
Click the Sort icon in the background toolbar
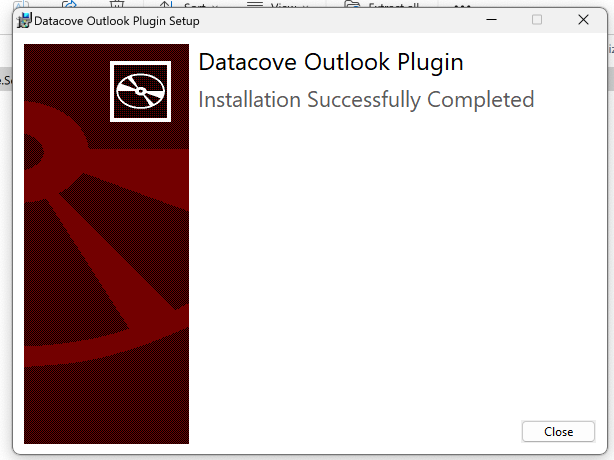point(165,4)
